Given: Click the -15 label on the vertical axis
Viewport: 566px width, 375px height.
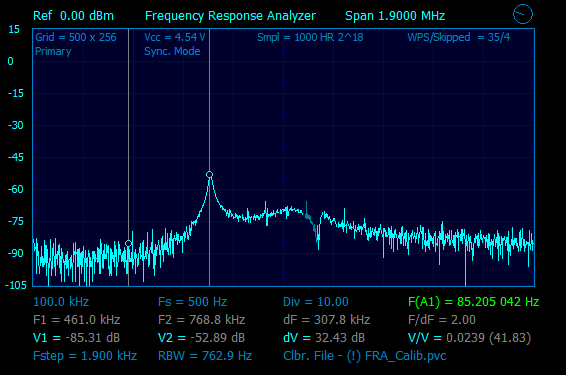Looking at the screenshot, I should pos(16,93).
